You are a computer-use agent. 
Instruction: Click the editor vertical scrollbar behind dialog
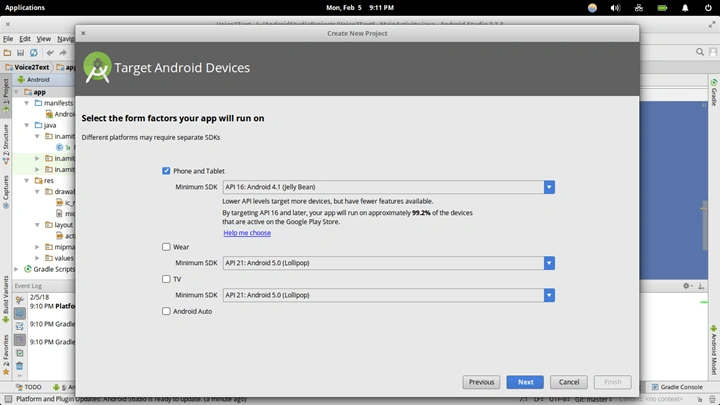click(x=704, y=225)
